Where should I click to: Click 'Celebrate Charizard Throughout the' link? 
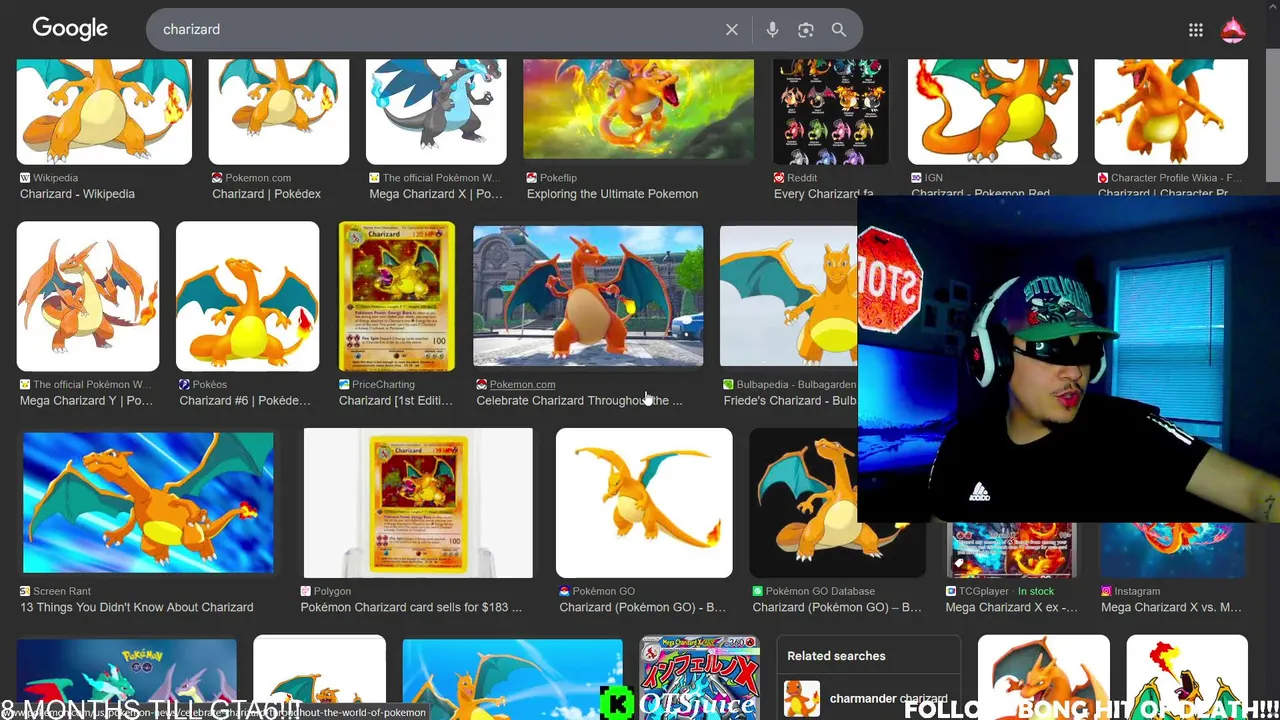[579, 401]
